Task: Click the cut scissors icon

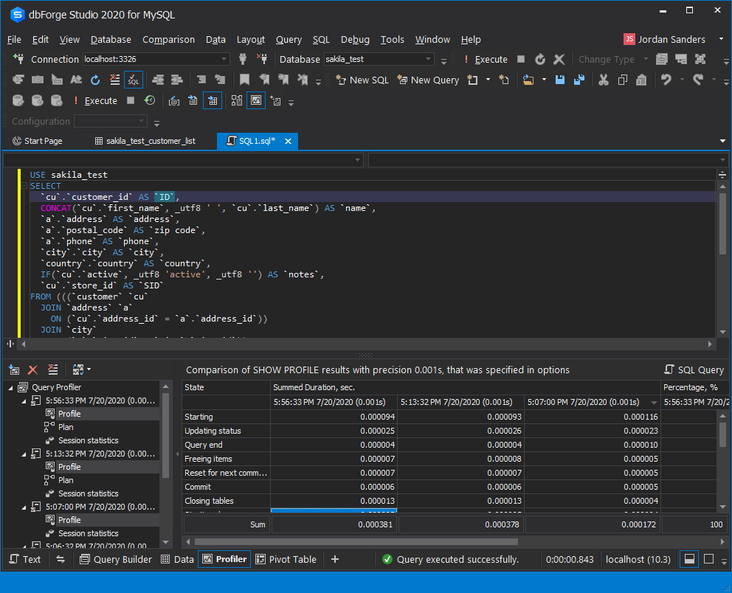Action: point(605,80)
